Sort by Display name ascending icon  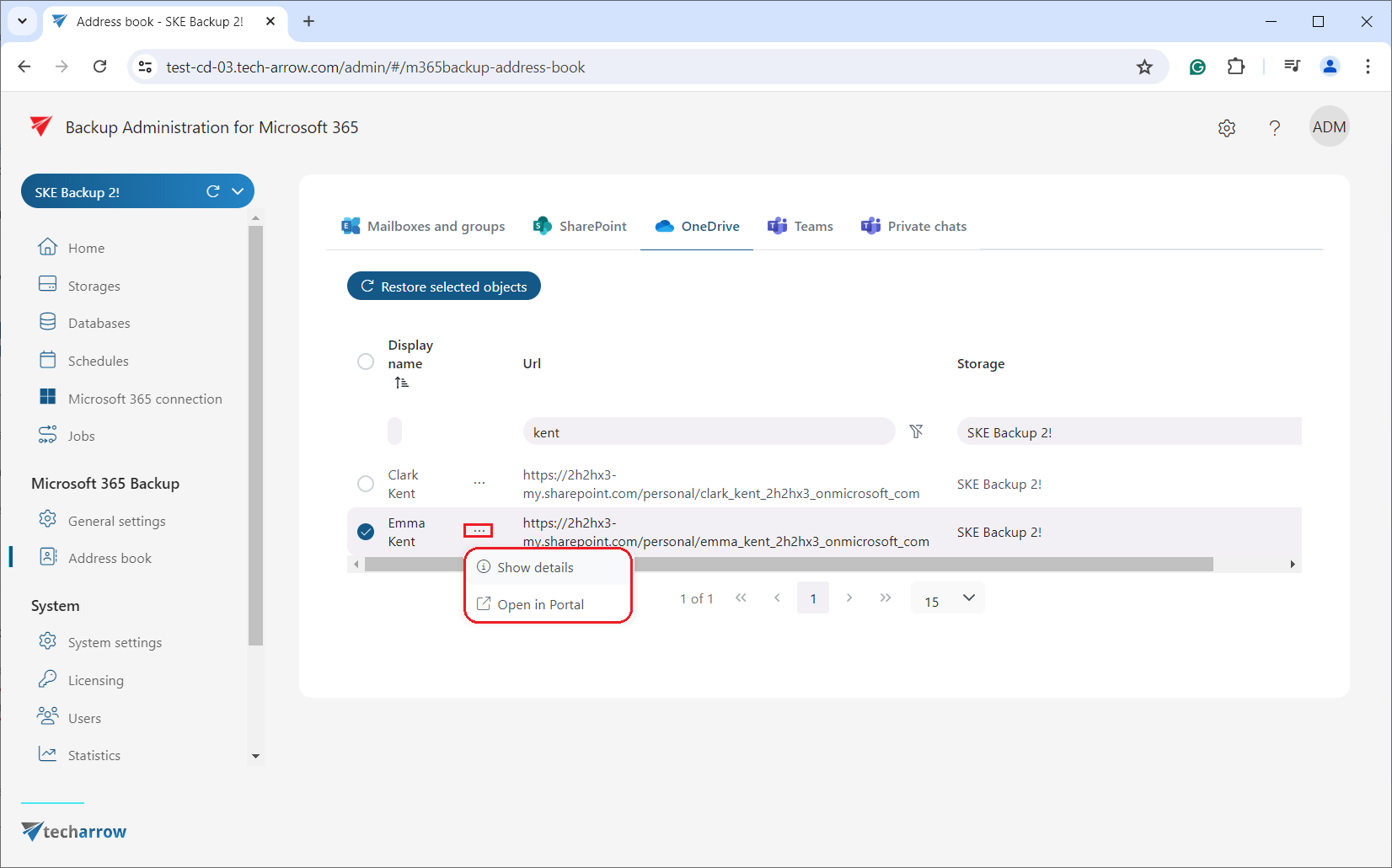coord(402,383)
